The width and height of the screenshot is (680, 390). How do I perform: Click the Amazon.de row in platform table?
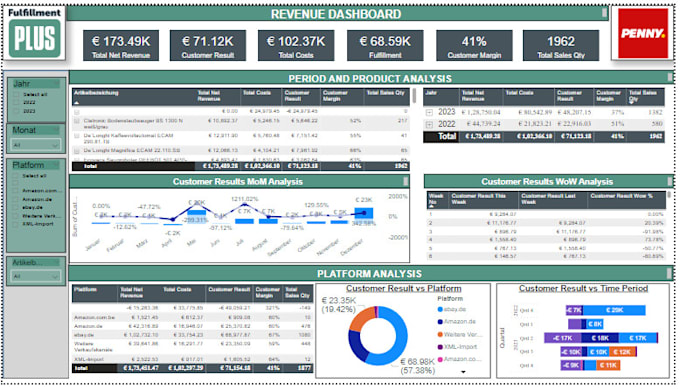click(192, 326)
